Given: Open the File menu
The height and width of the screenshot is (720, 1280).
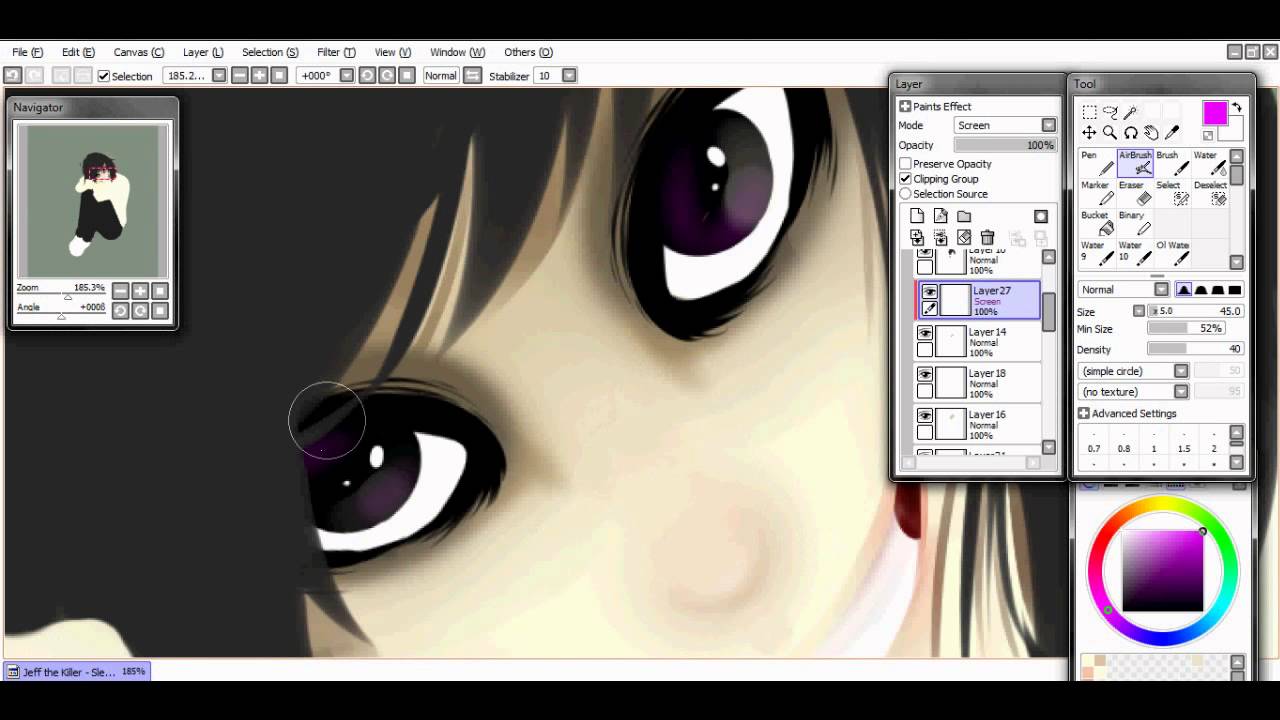Looking at the screenshot, I should (27, 52).
